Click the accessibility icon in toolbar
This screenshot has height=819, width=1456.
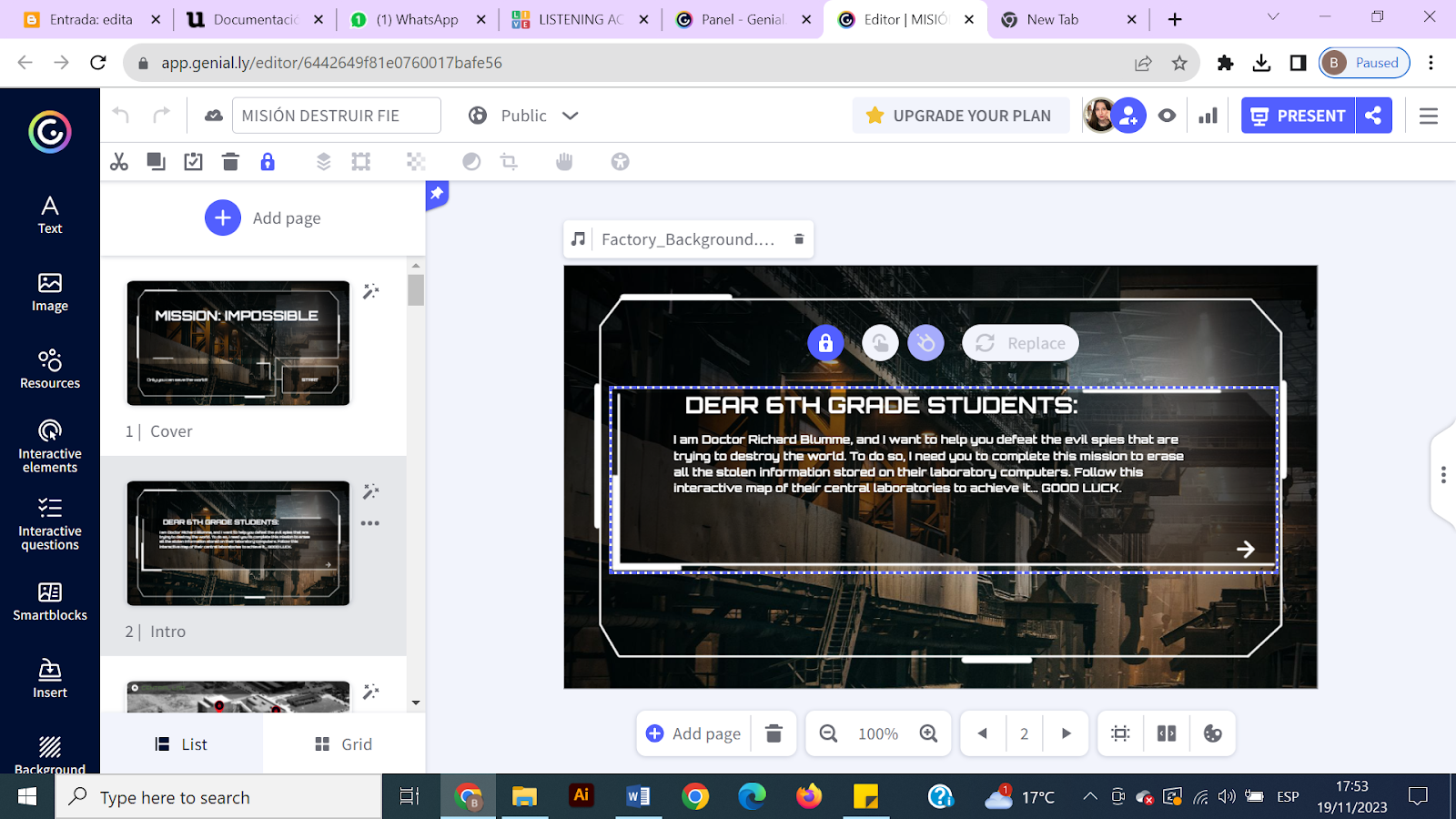click(620, 162)
